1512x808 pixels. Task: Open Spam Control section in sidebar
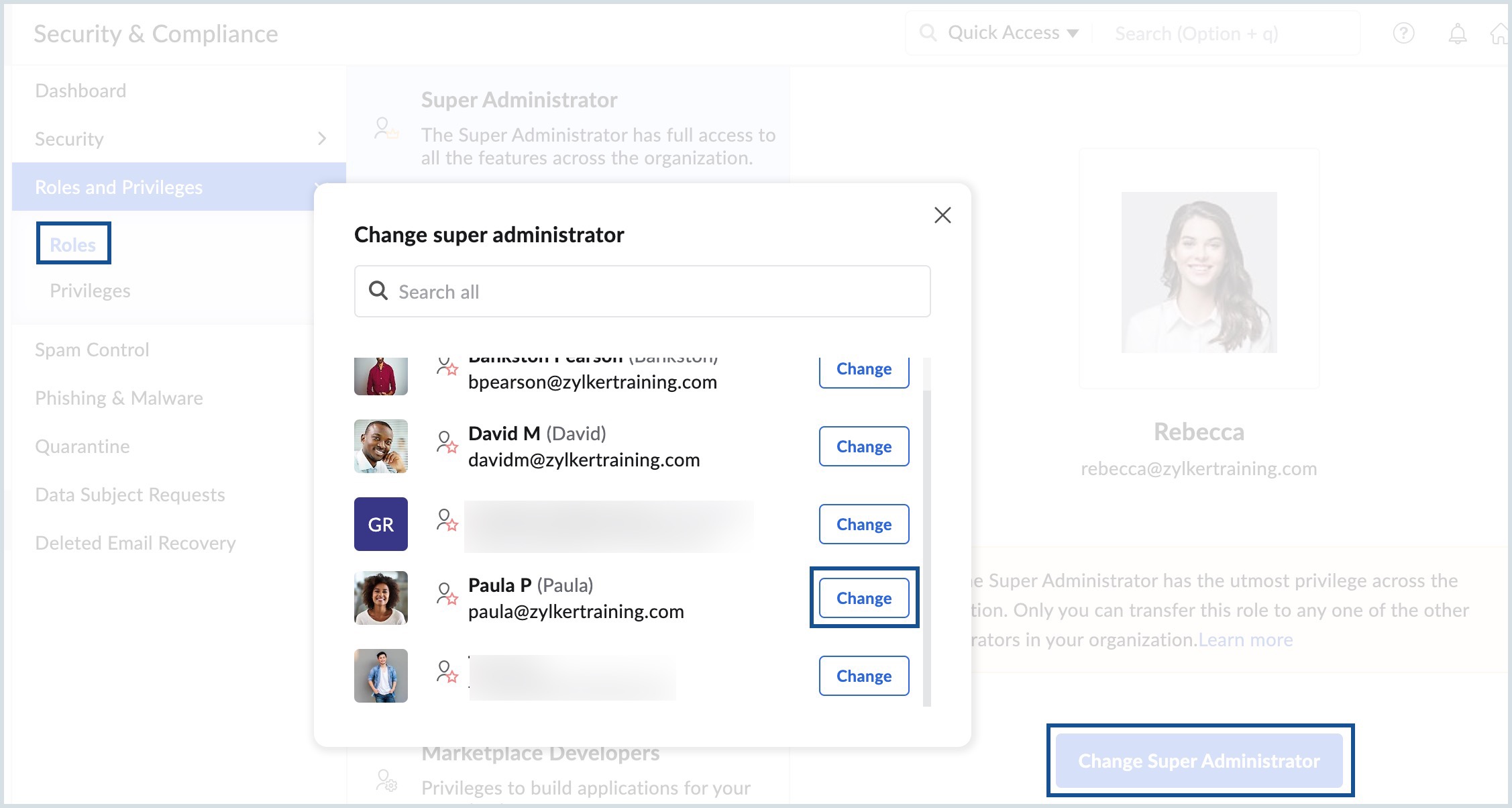click(x=92, y=349)
